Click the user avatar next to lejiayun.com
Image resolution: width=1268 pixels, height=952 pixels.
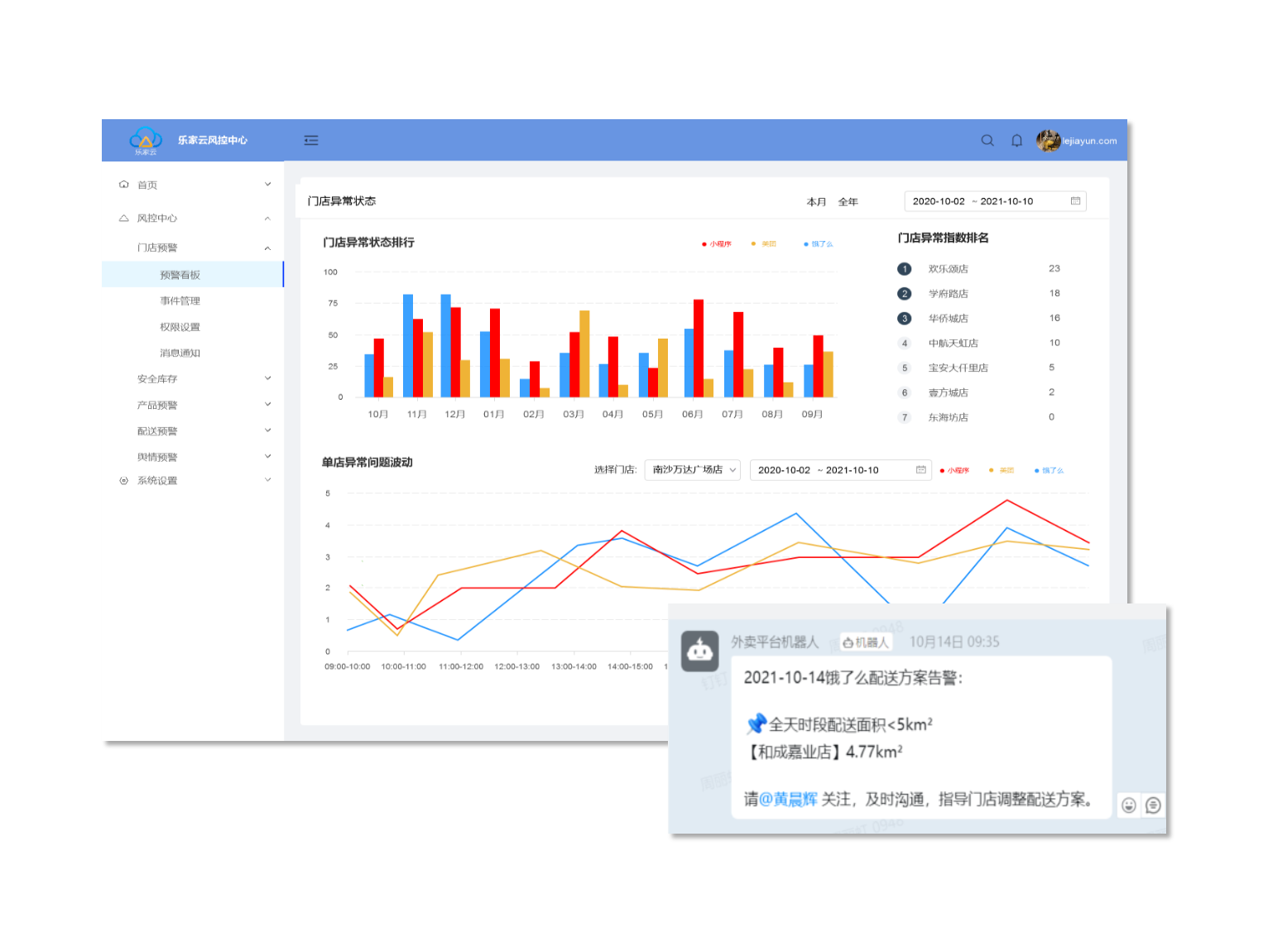tap(1048, 141)
